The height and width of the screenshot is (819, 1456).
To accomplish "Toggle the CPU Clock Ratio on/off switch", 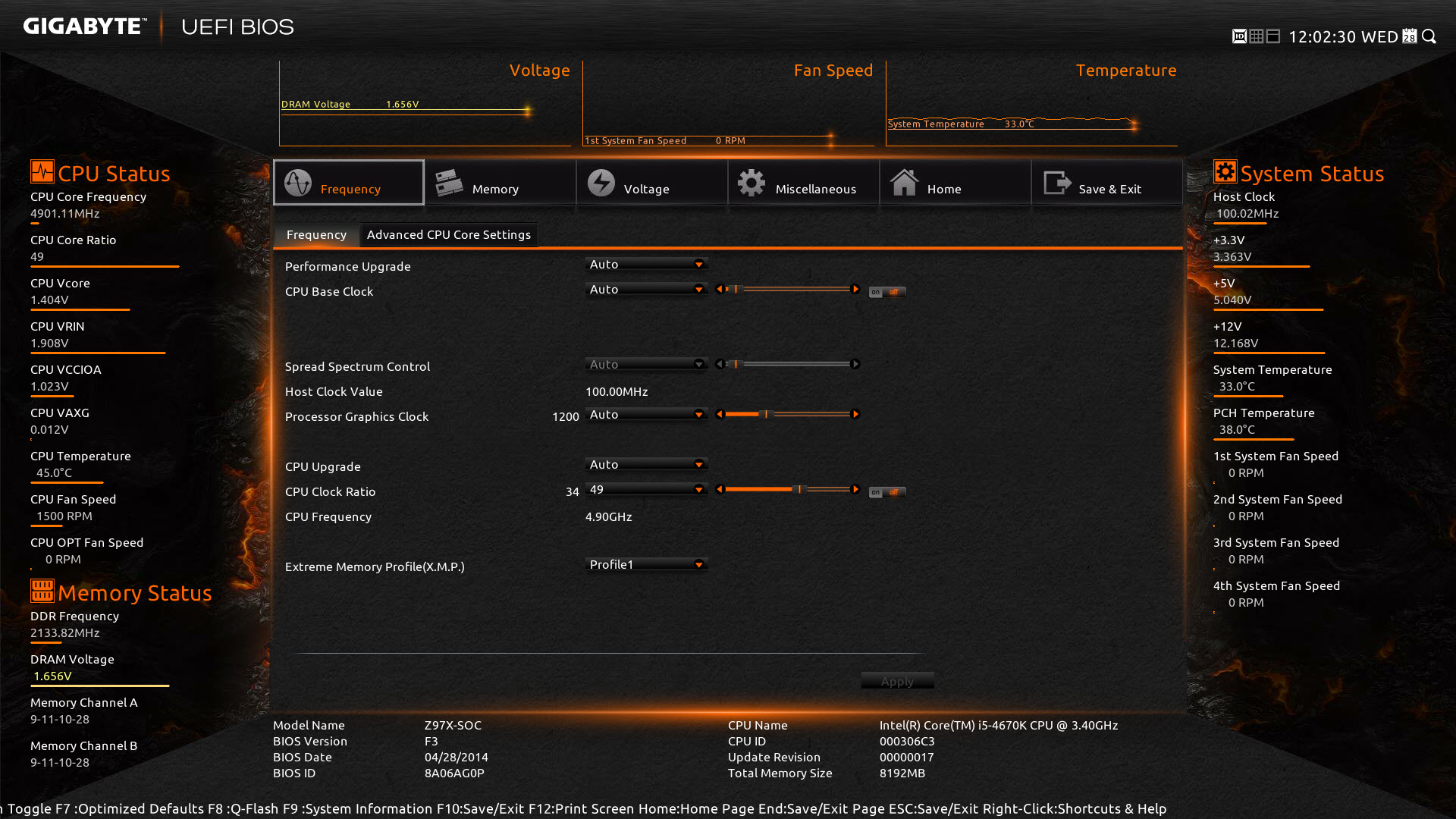I will [x=887, y=492].
